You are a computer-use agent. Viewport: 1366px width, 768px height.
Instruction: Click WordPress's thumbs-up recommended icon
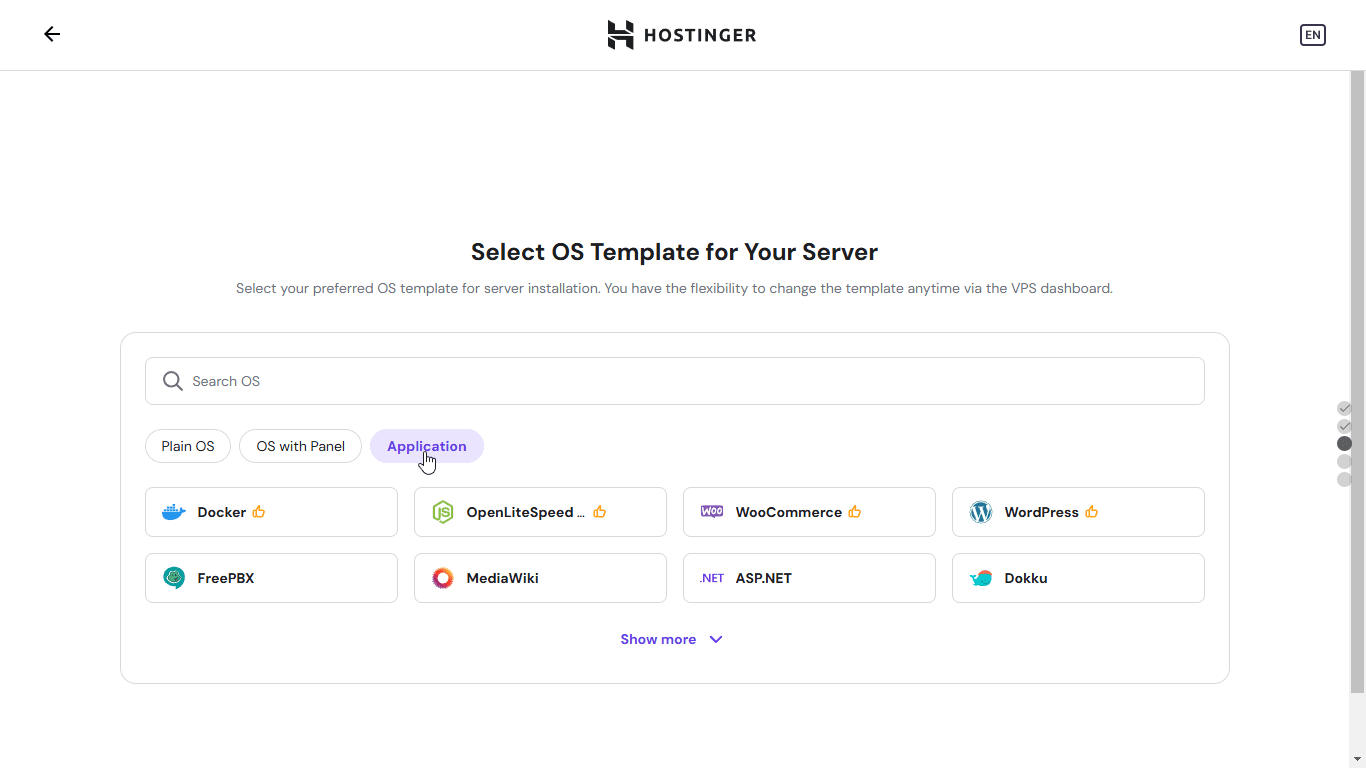pos(1092,512)
